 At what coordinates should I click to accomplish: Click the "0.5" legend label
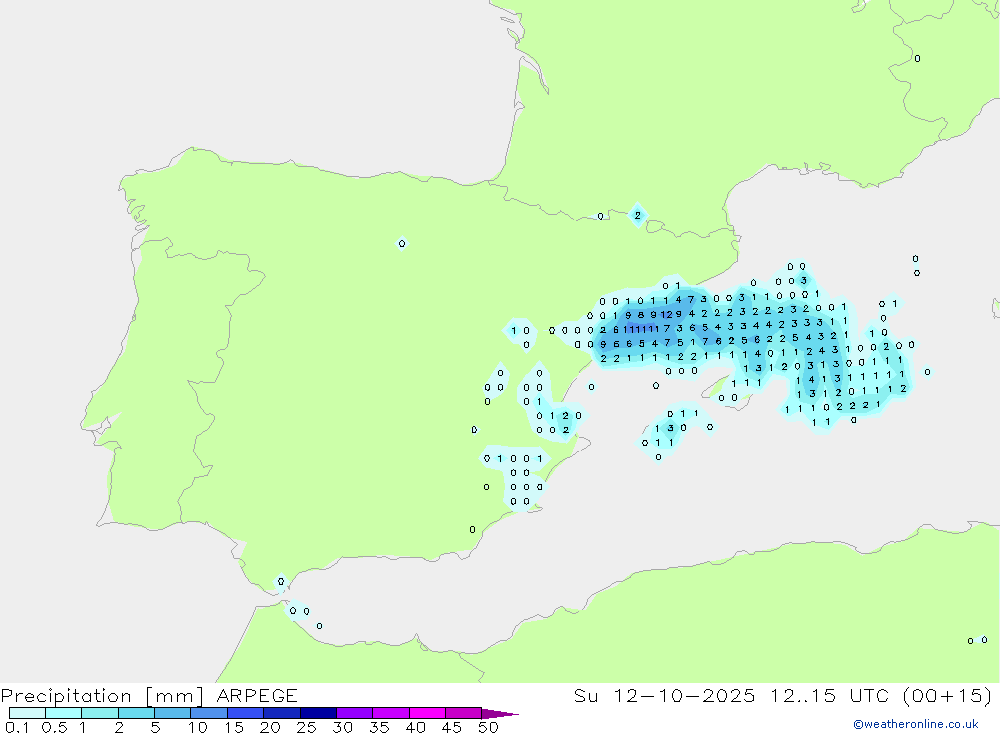(54, 727)
